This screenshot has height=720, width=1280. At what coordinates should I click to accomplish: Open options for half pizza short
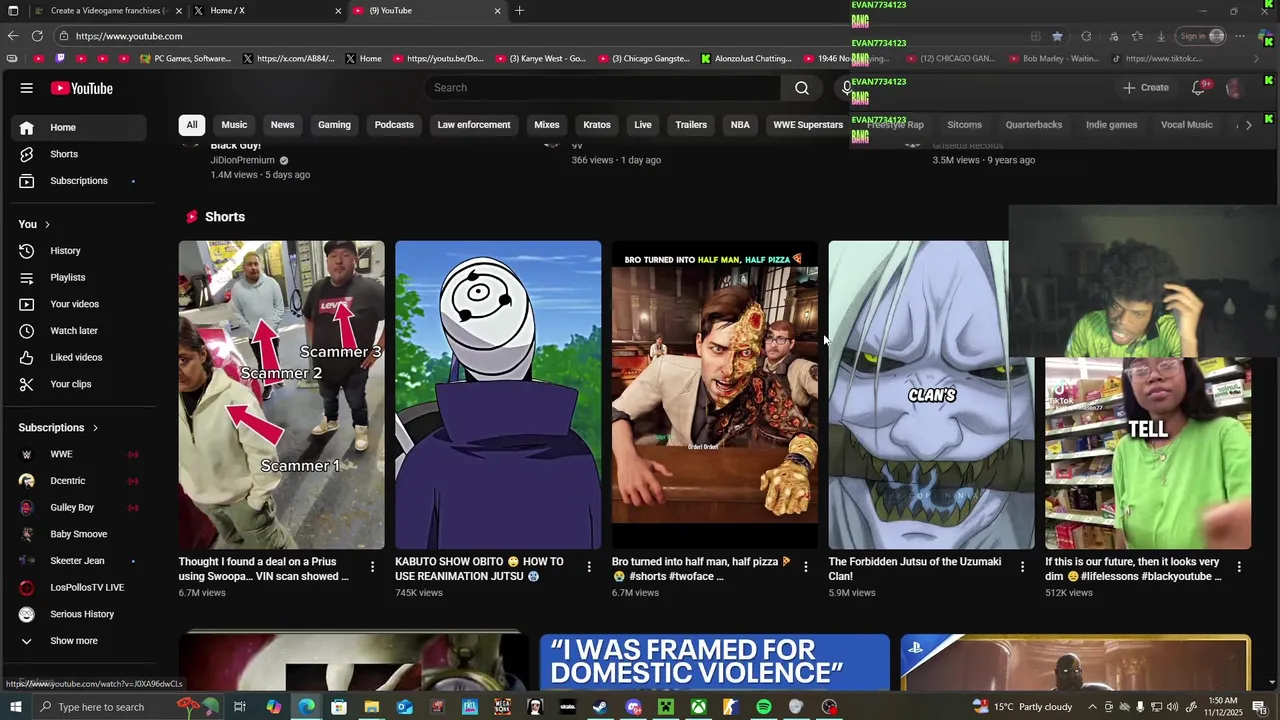pos(805,567)
